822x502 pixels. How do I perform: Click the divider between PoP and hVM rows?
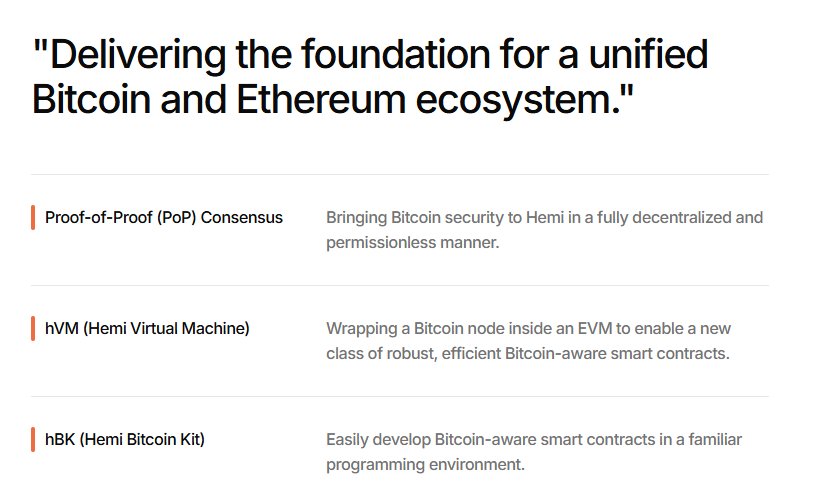point(400,286)
